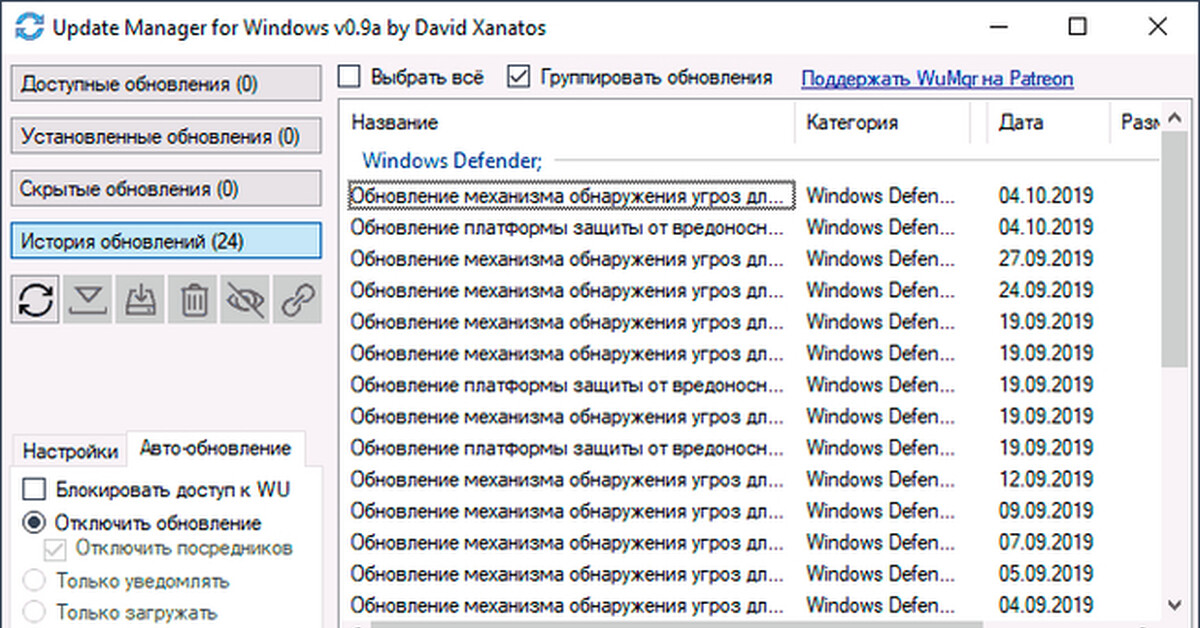Image resolution: width=1200 pixels, height=628 pixels.
Task: Select the update row dated 05.09.2019
Action: [750, 574]
